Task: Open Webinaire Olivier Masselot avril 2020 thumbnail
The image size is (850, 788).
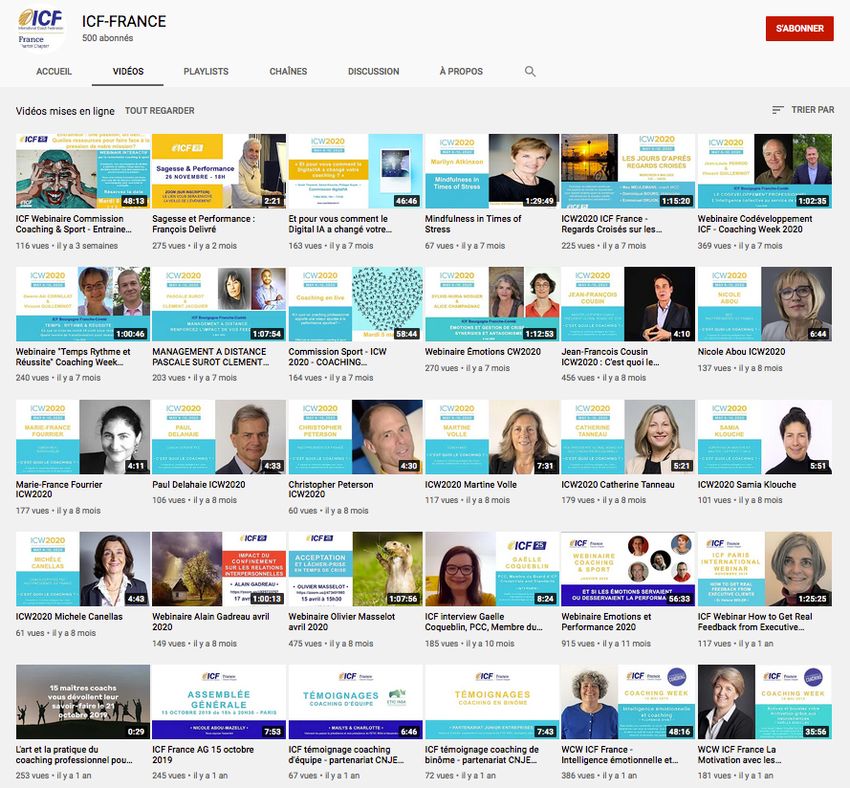Action: [354, 569]
